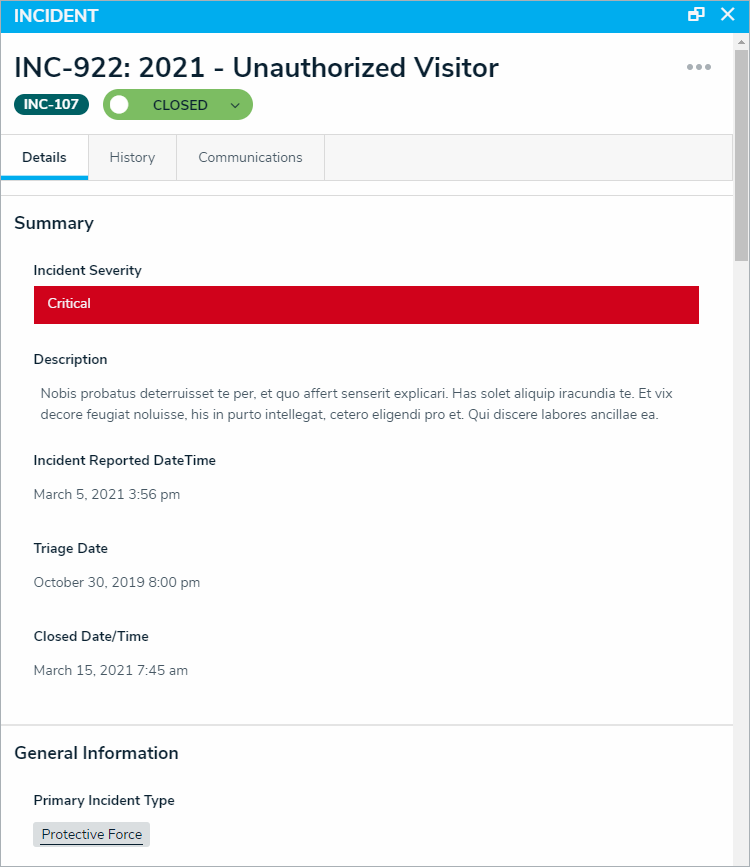Pop out the incident window icon
750x867 pixels.
(696, 14)
